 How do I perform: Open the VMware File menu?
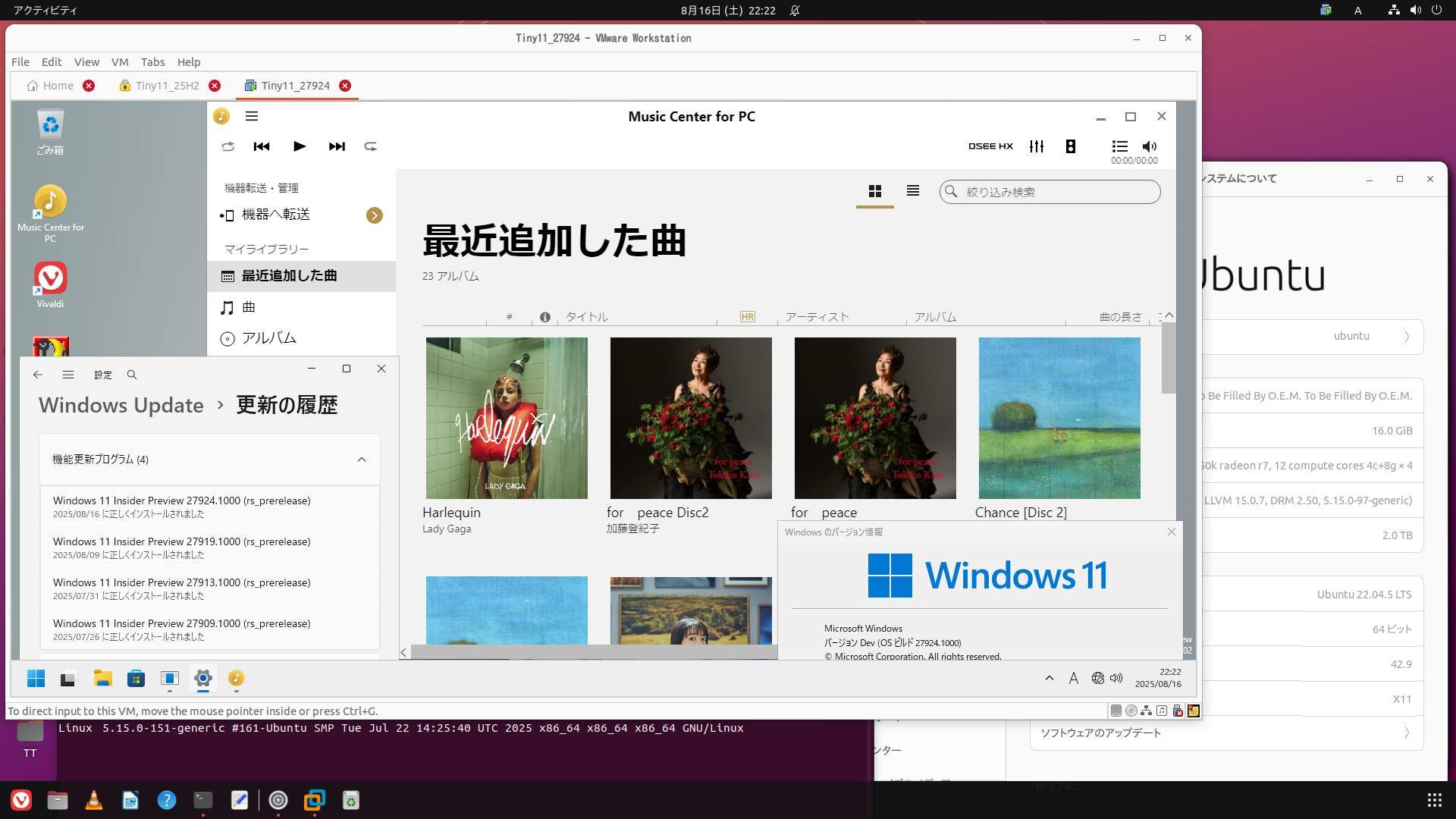20,62
